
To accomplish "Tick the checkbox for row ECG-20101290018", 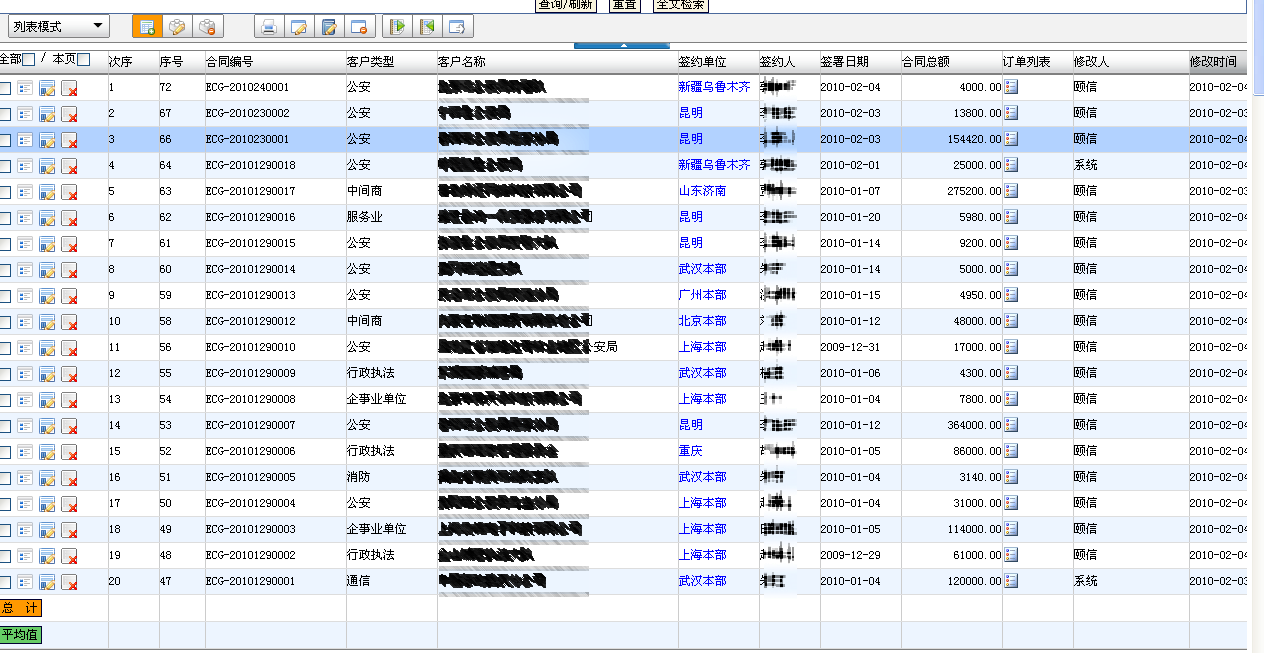I will (x=5, y=166).
